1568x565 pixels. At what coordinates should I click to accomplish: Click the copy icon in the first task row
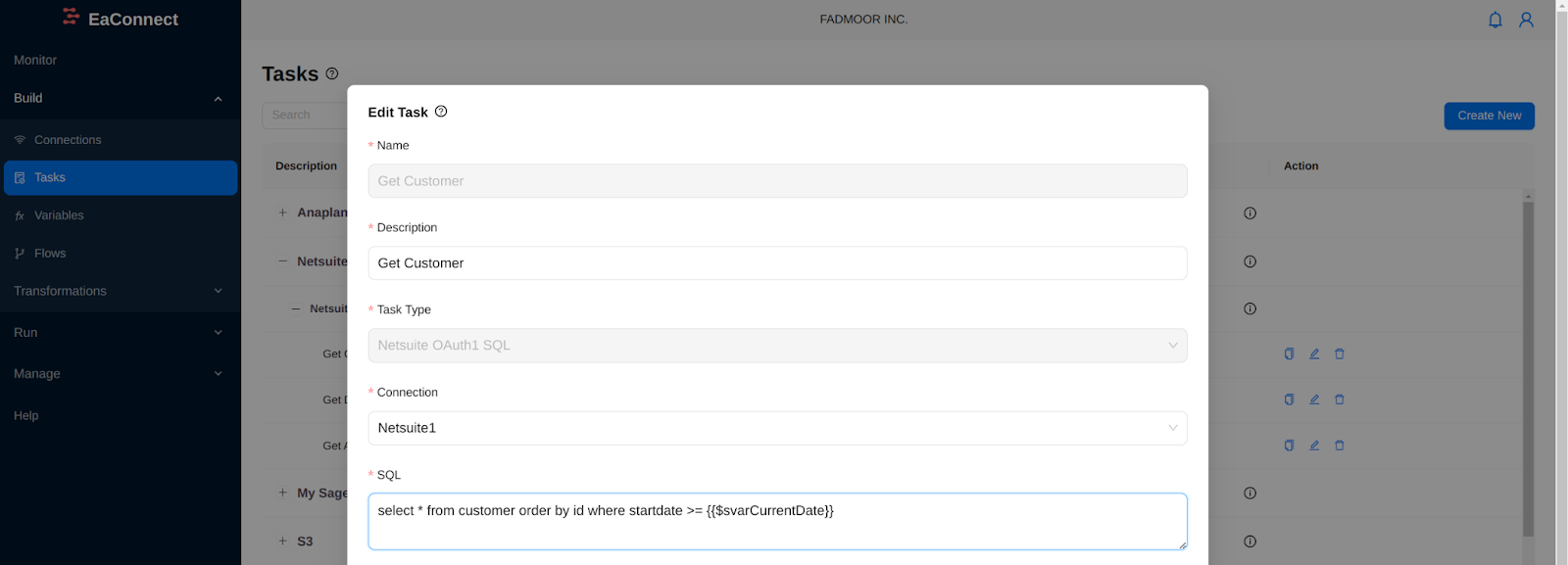coord(1289,353)
